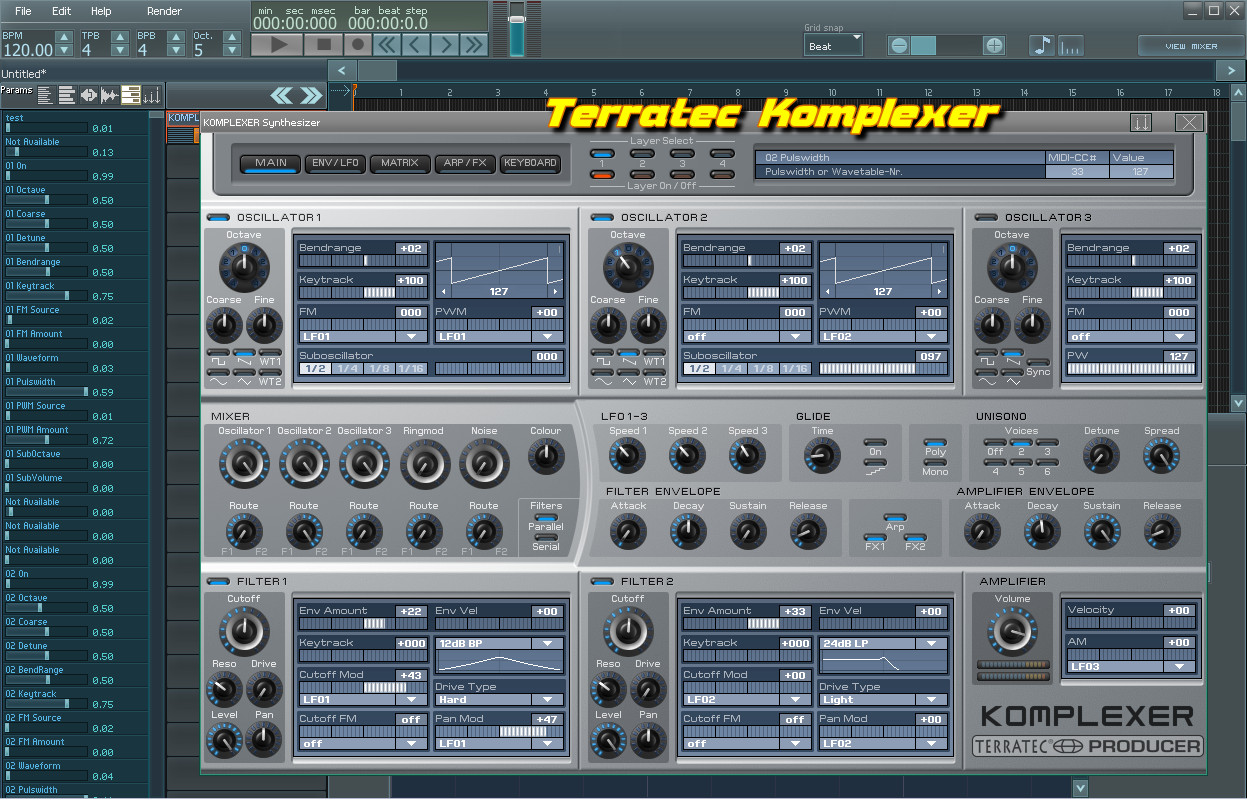Switch to the ENV / LFO tab
Screen dimensions: 1247x800
[x=335, y=163]
